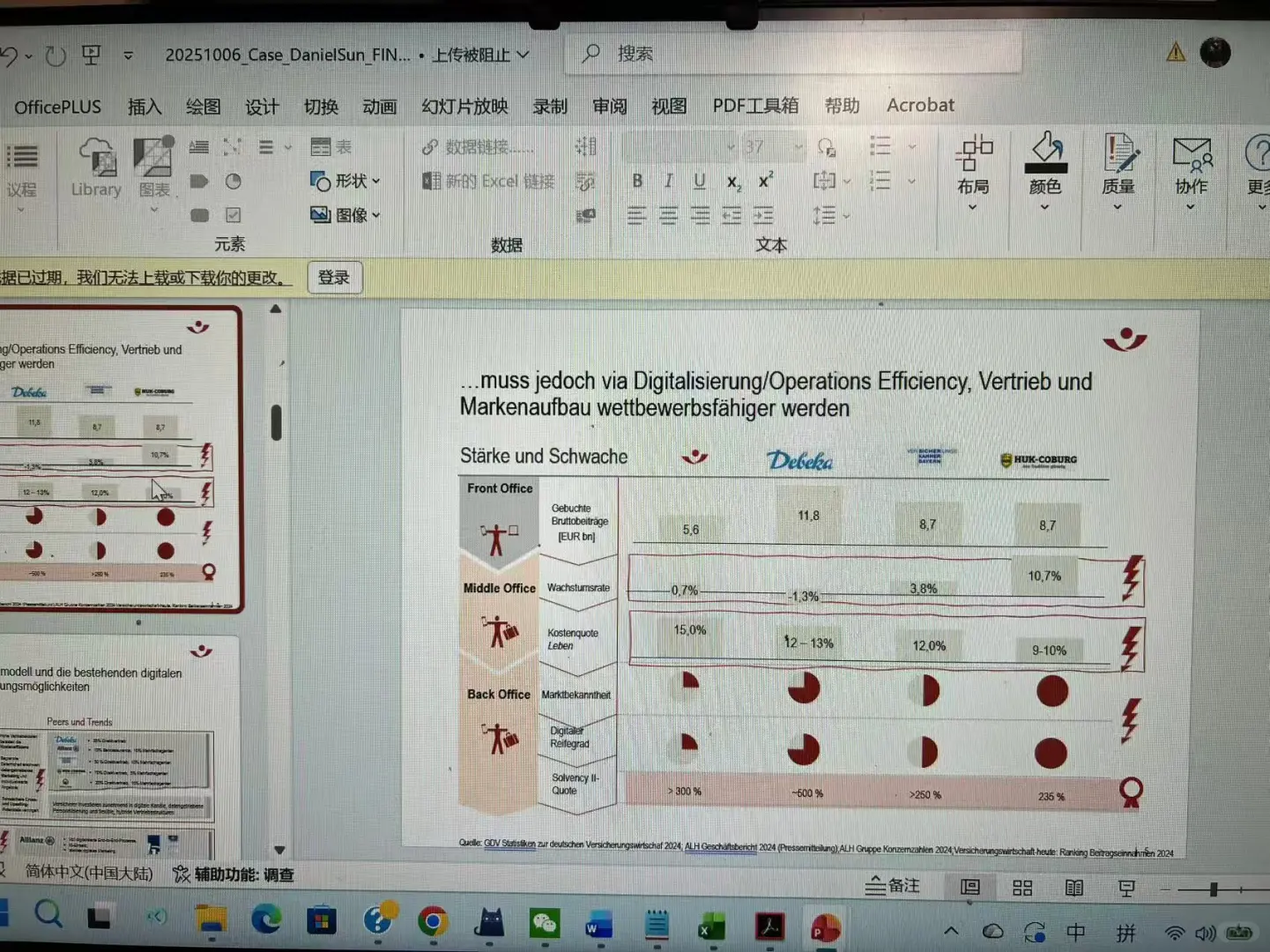Open the 插入 Insert tab
Image resolution: width=1270 pixels, height=952 pixels.
[x=145, y=107]
